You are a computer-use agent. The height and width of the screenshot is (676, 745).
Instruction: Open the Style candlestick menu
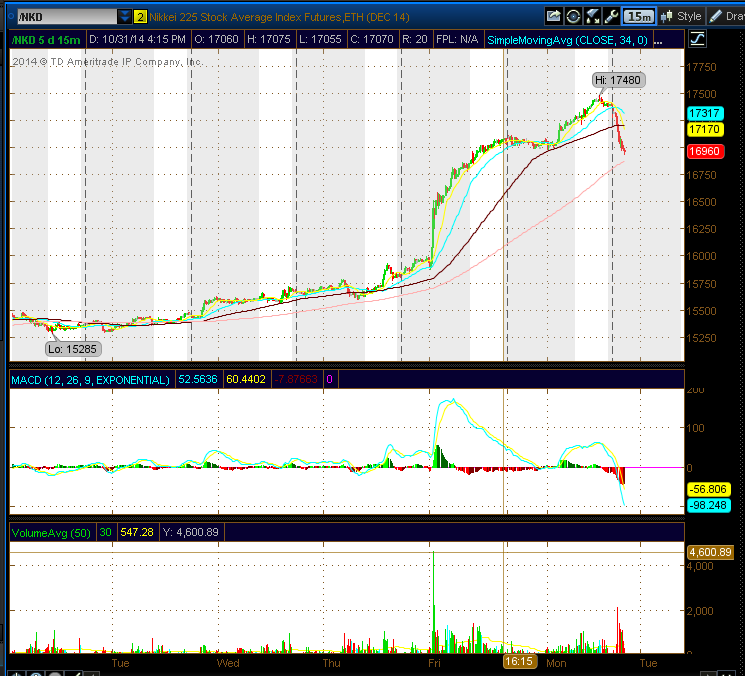[681, 17]
